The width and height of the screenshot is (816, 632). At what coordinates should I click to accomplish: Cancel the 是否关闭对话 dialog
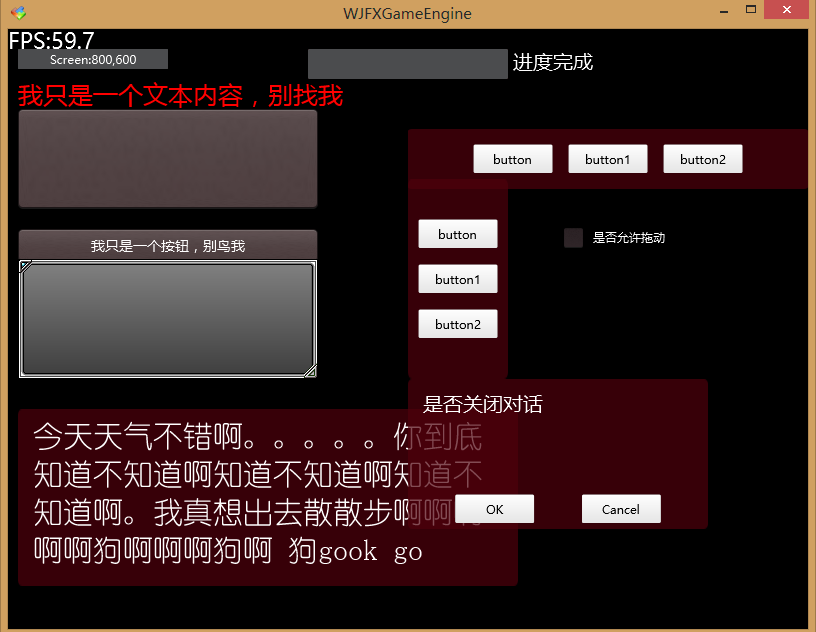coord(621,509)
